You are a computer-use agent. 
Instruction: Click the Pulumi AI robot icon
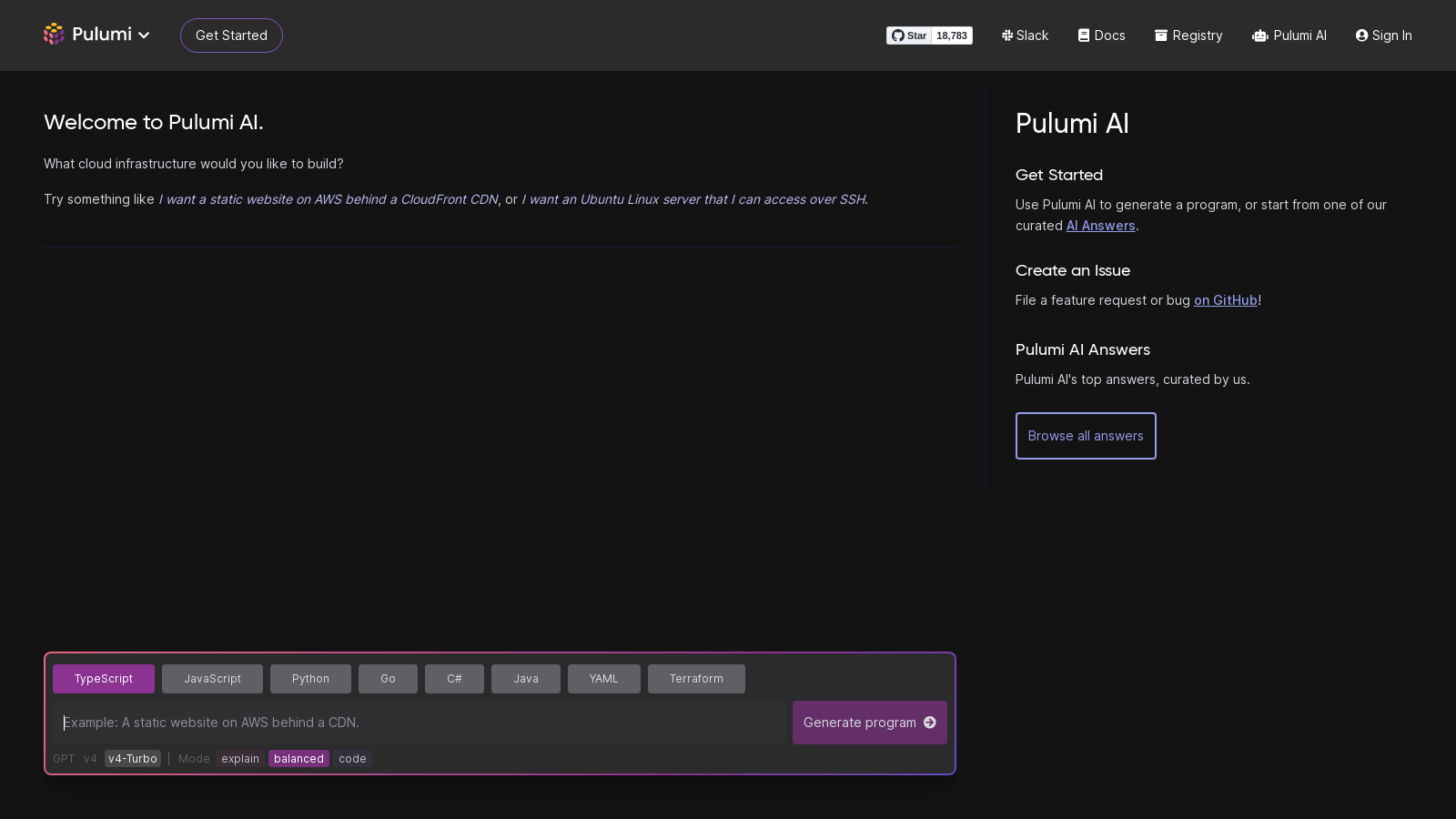(x=1260, y=35)
